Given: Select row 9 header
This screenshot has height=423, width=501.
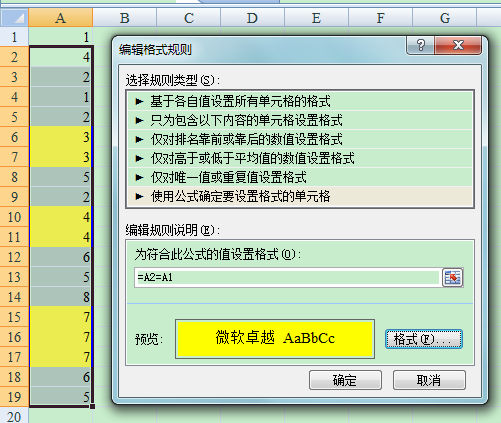Looking at the screenshot, I should 14,197.
